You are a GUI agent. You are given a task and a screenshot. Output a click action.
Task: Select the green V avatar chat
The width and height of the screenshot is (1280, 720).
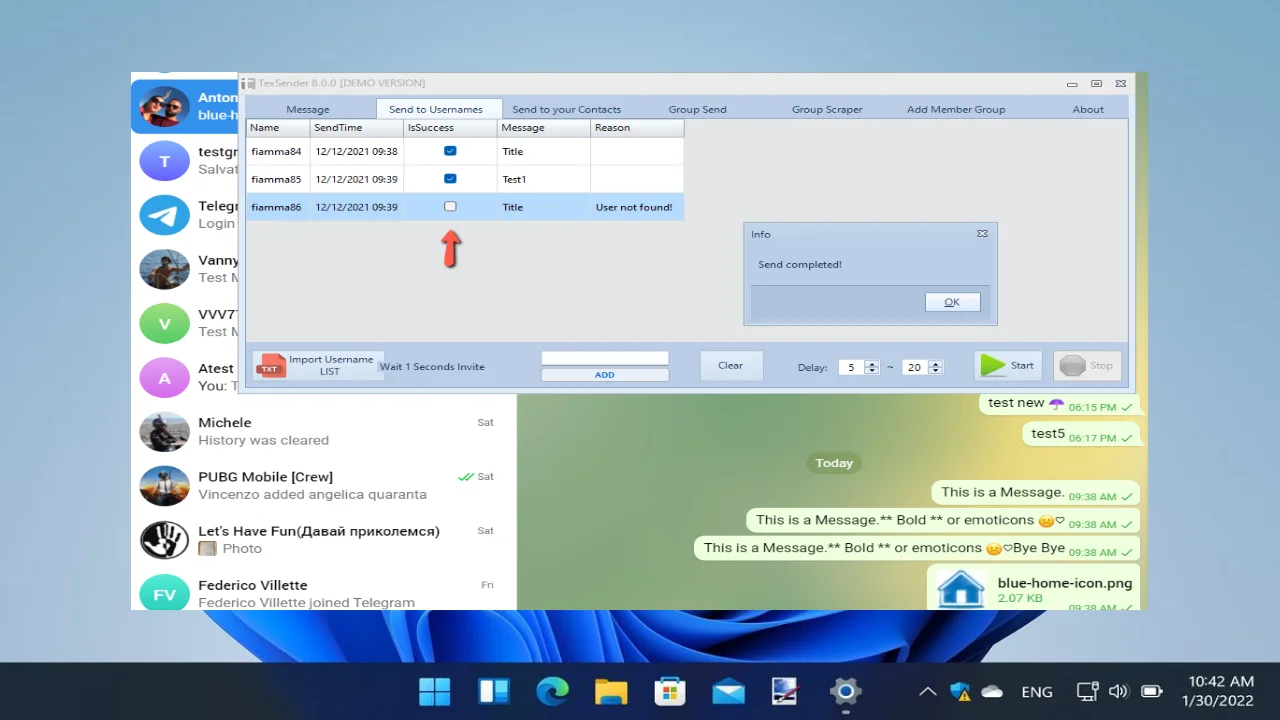[x=164, y=323]
